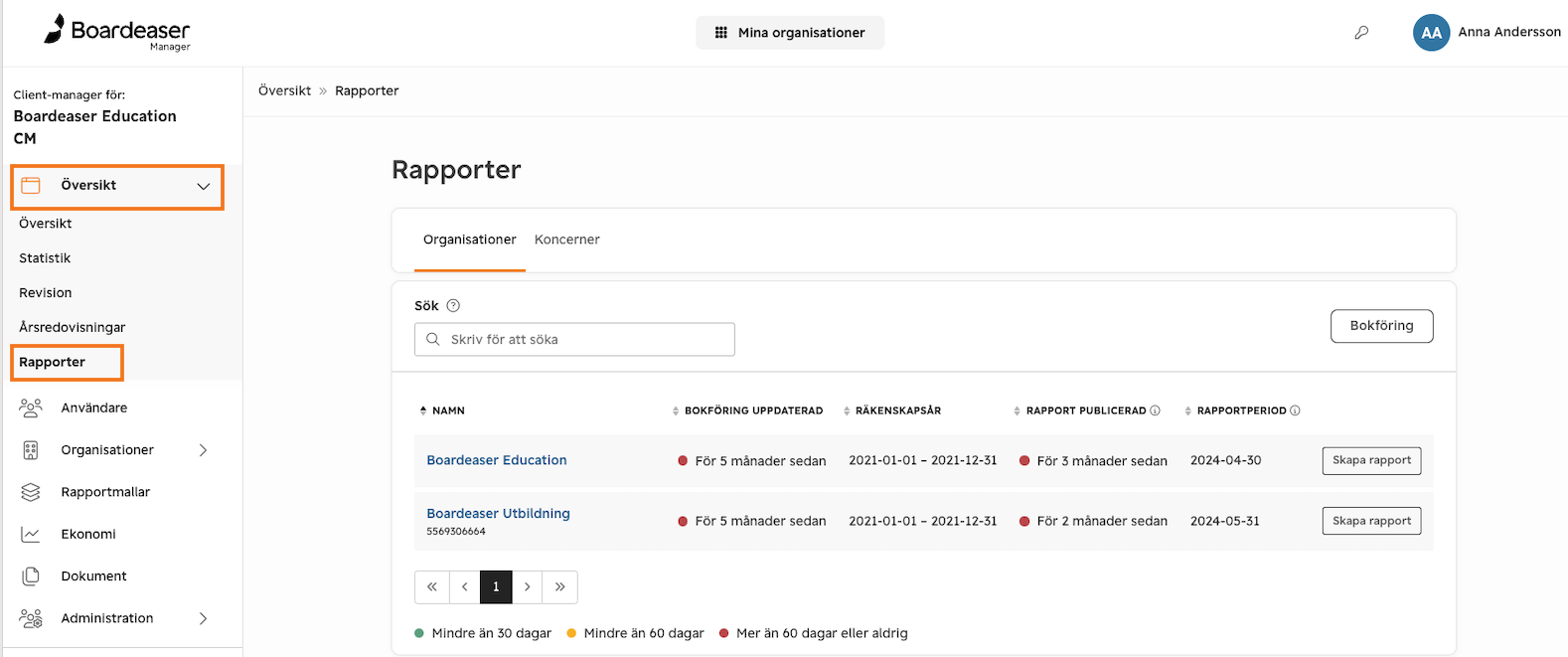Open Boardeaser Utbildning organisation link
Image resolution: width=1568 pixels, height=657 pixels.
click(x=498, y=514)
